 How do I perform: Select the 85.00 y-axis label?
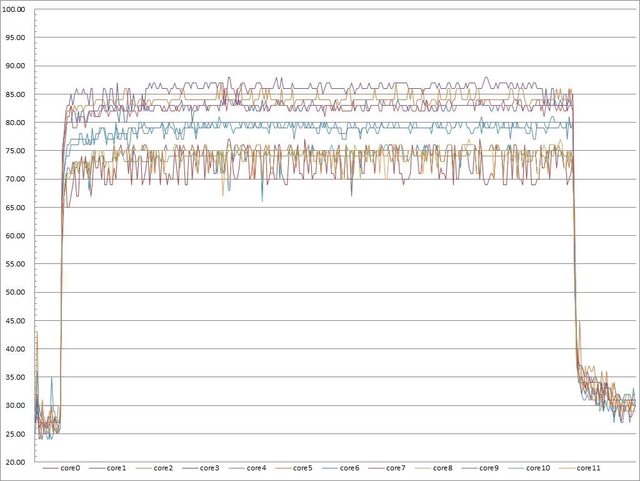click(19, 95)
